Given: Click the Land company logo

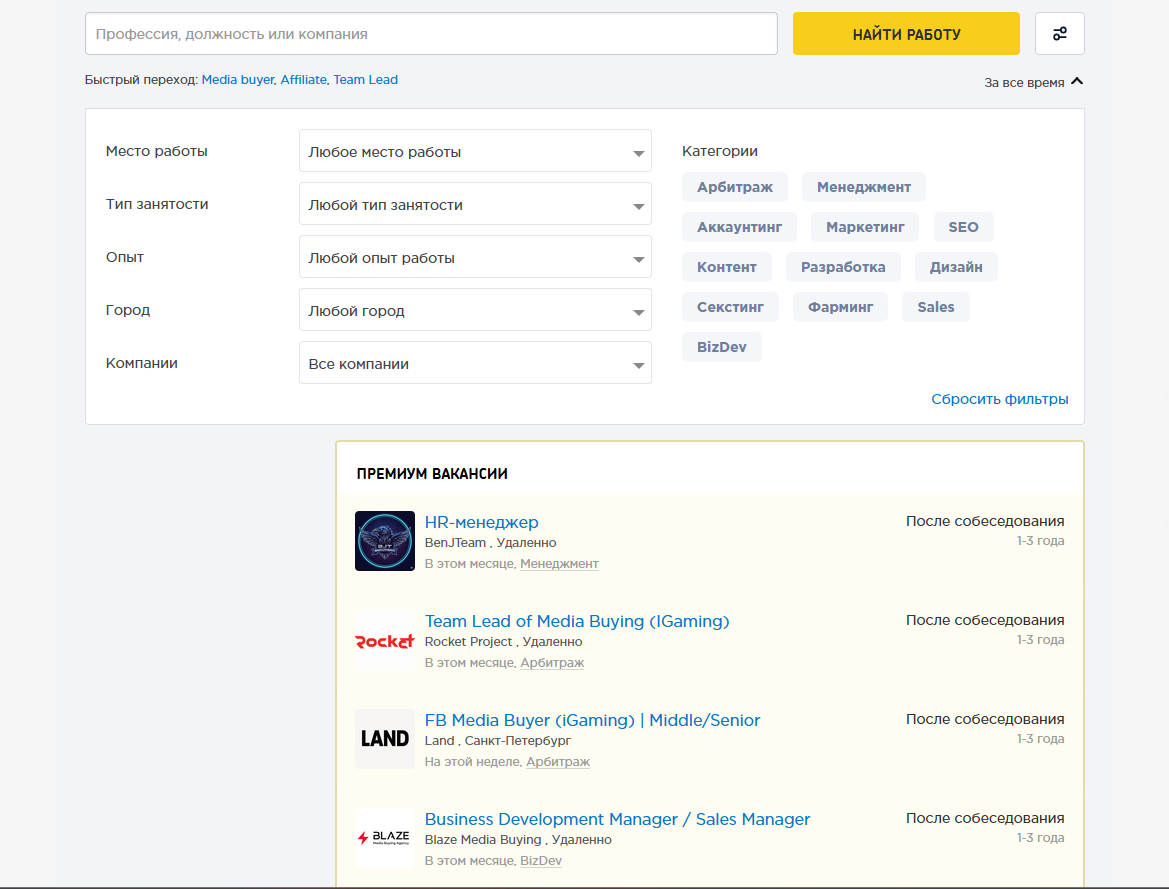Looking at the screenshot, I should (385, 739).
